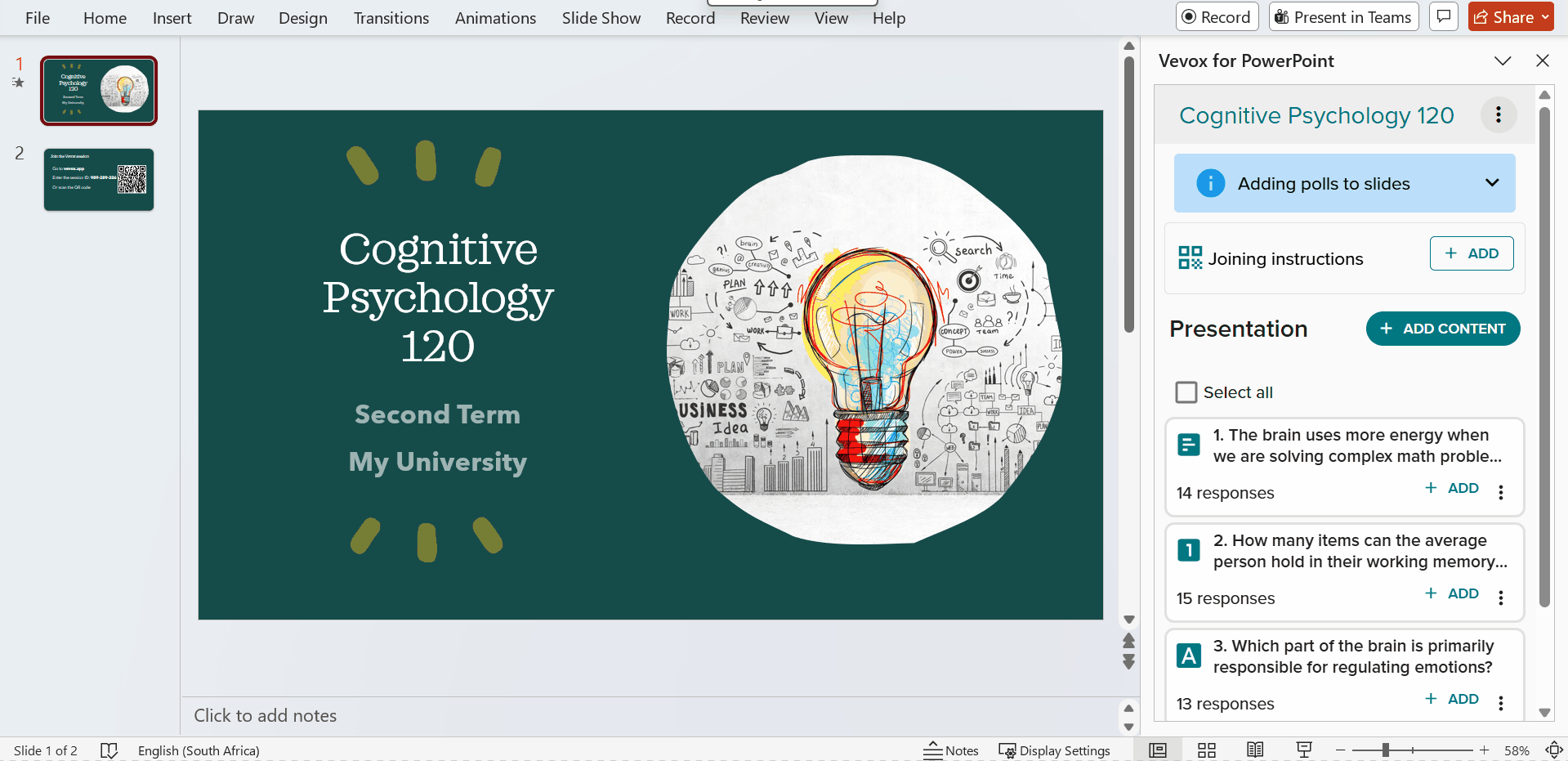Click multiple choice icon of question 3
Image resolution: width=1568 pixels, height=761 pixels.
coord(1189,656)
